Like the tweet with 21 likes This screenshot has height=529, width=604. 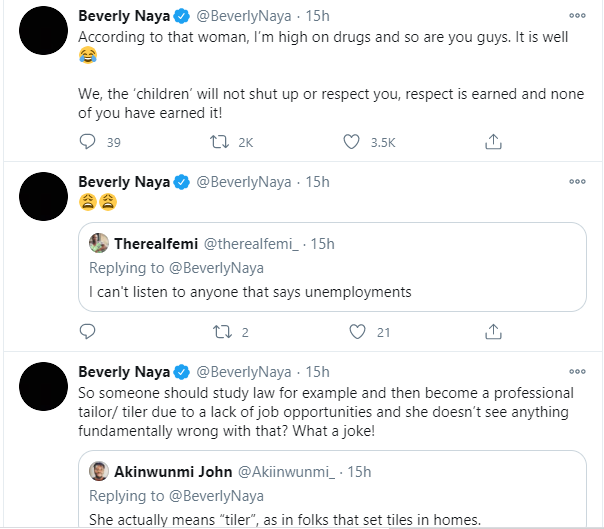point(357,331)
